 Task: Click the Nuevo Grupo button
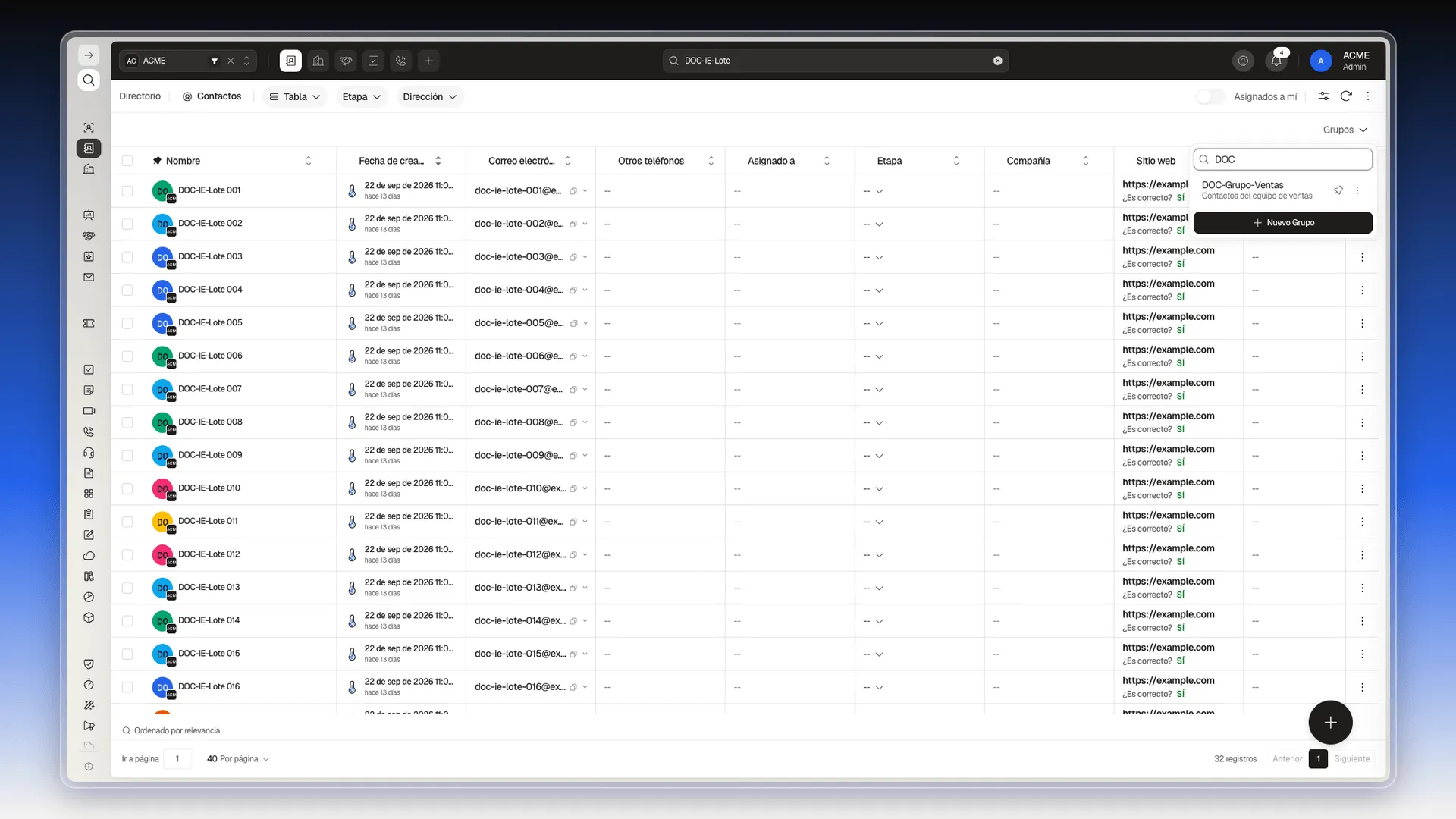click(1283, 223)
